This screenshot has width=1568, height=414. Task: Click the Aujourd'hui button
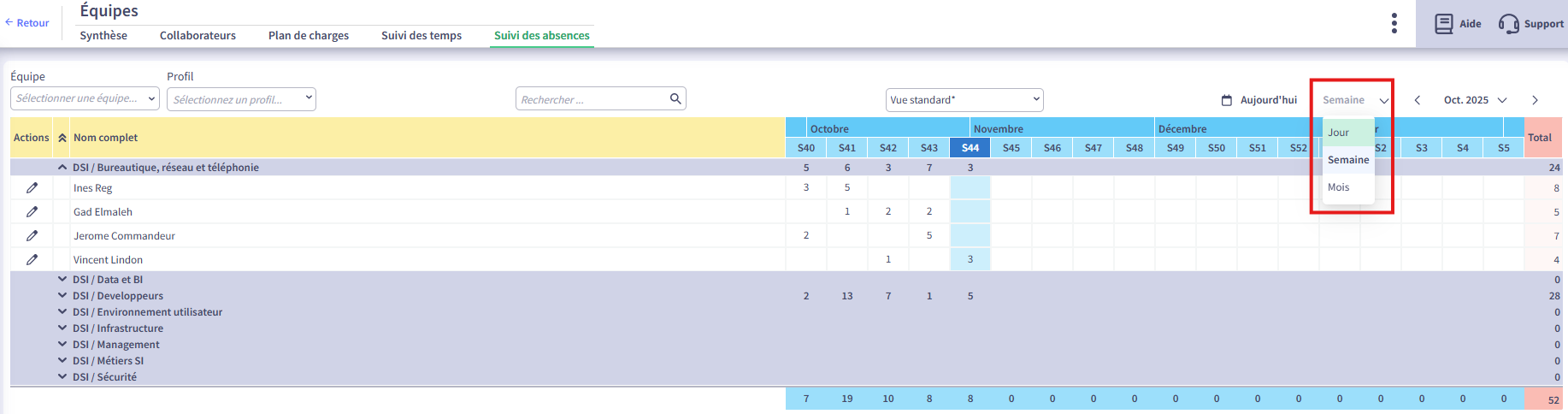(1259, 100)
